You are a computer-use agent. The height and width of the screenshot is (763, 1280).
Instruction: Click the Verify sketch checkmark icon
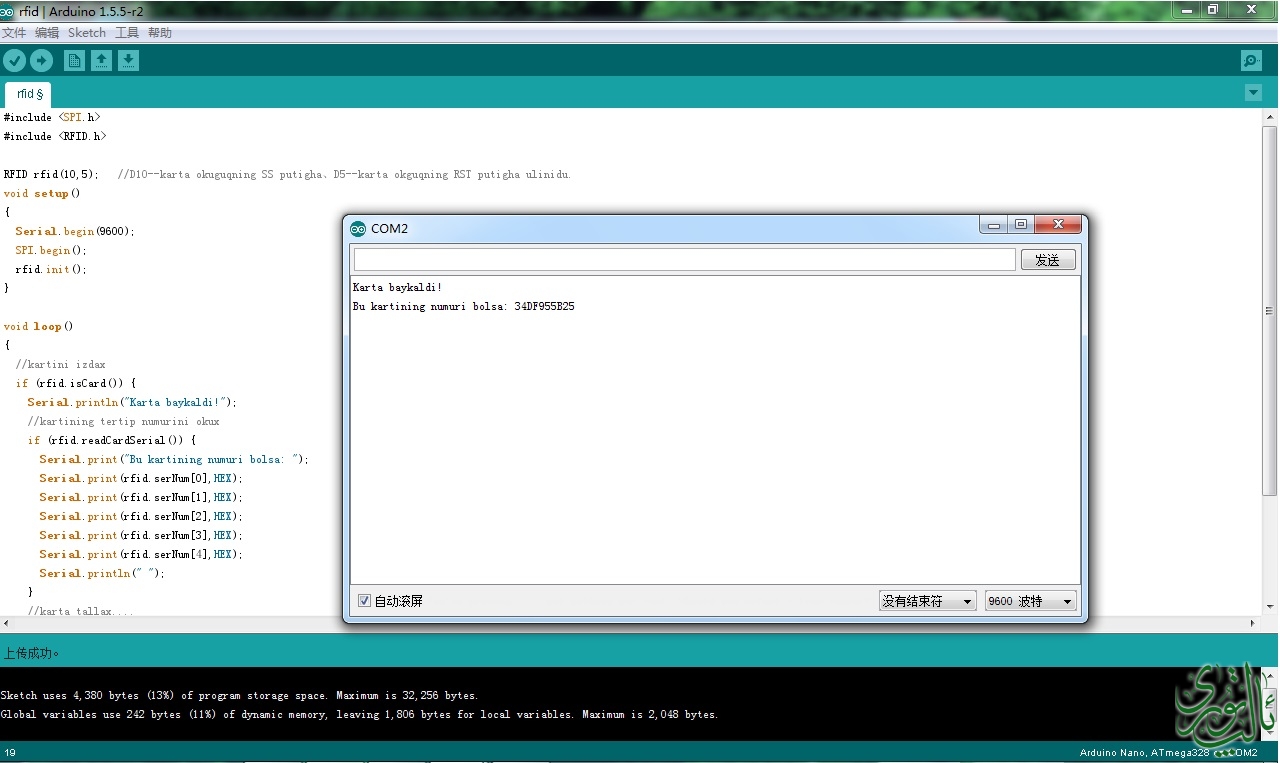[x=14, y=61]
